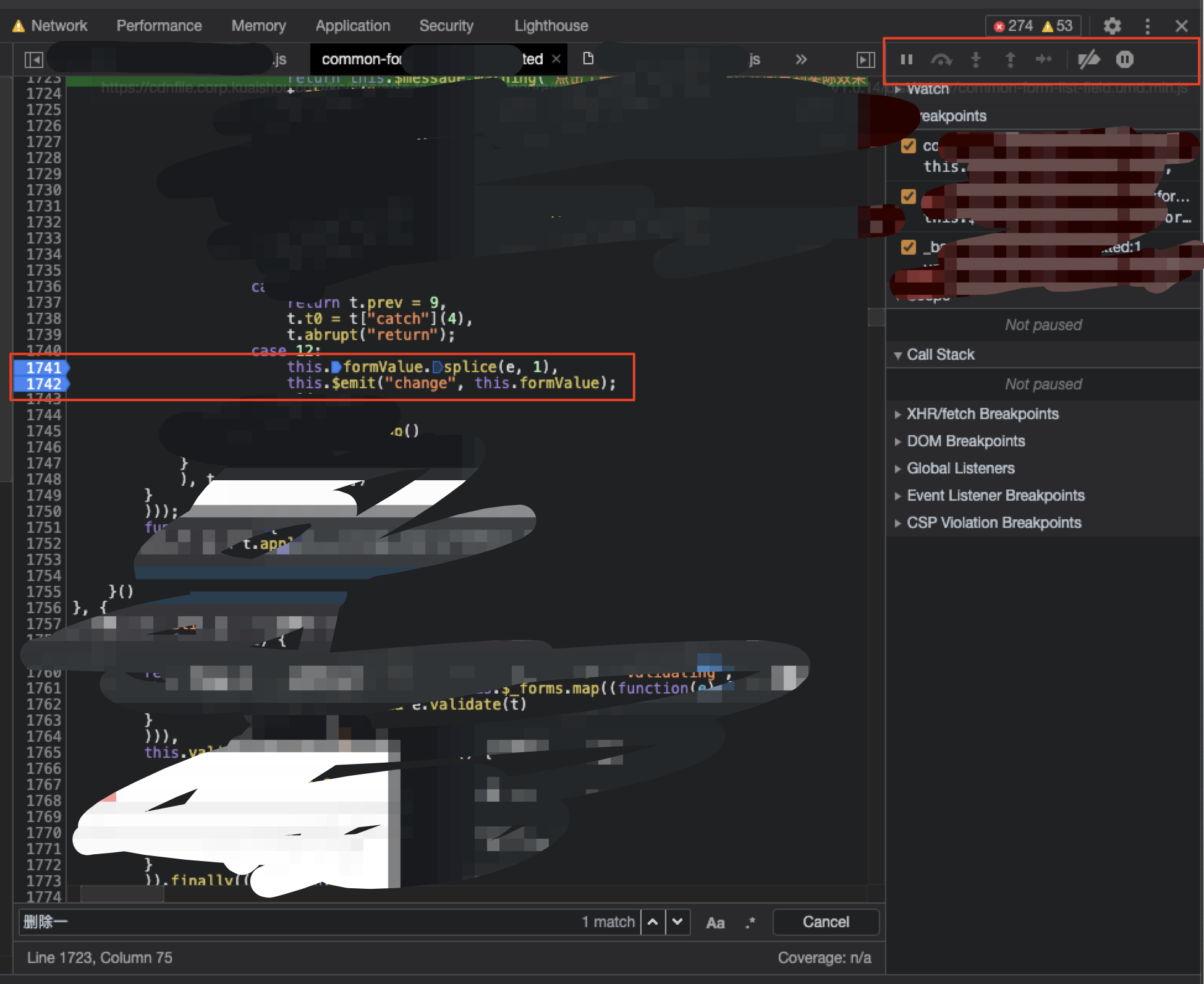Toggle the second breakpoint checkbox
This screenshot has width=1204, height=984.
(x=909, y=196)
